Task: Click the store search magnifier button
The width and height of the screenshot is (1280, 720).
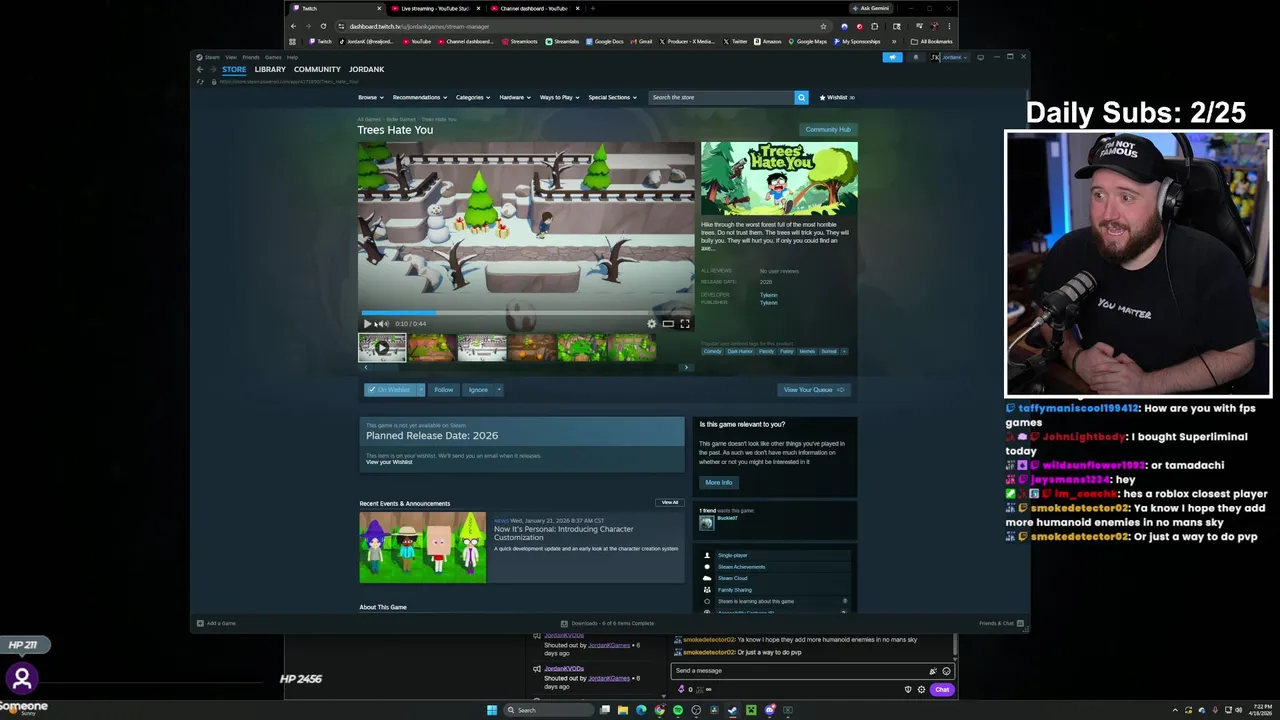Action: pyautogui.click(x=801, y=97)
